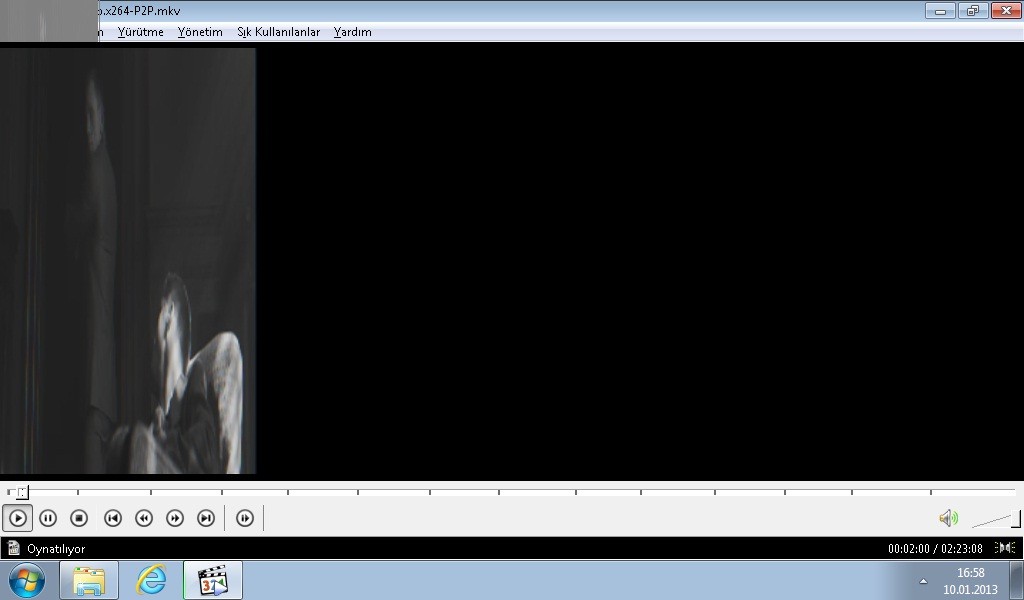Show hidden system tray icons
Image resolution: width=1024 pixels, height=600 pixels.
(923, 581)
